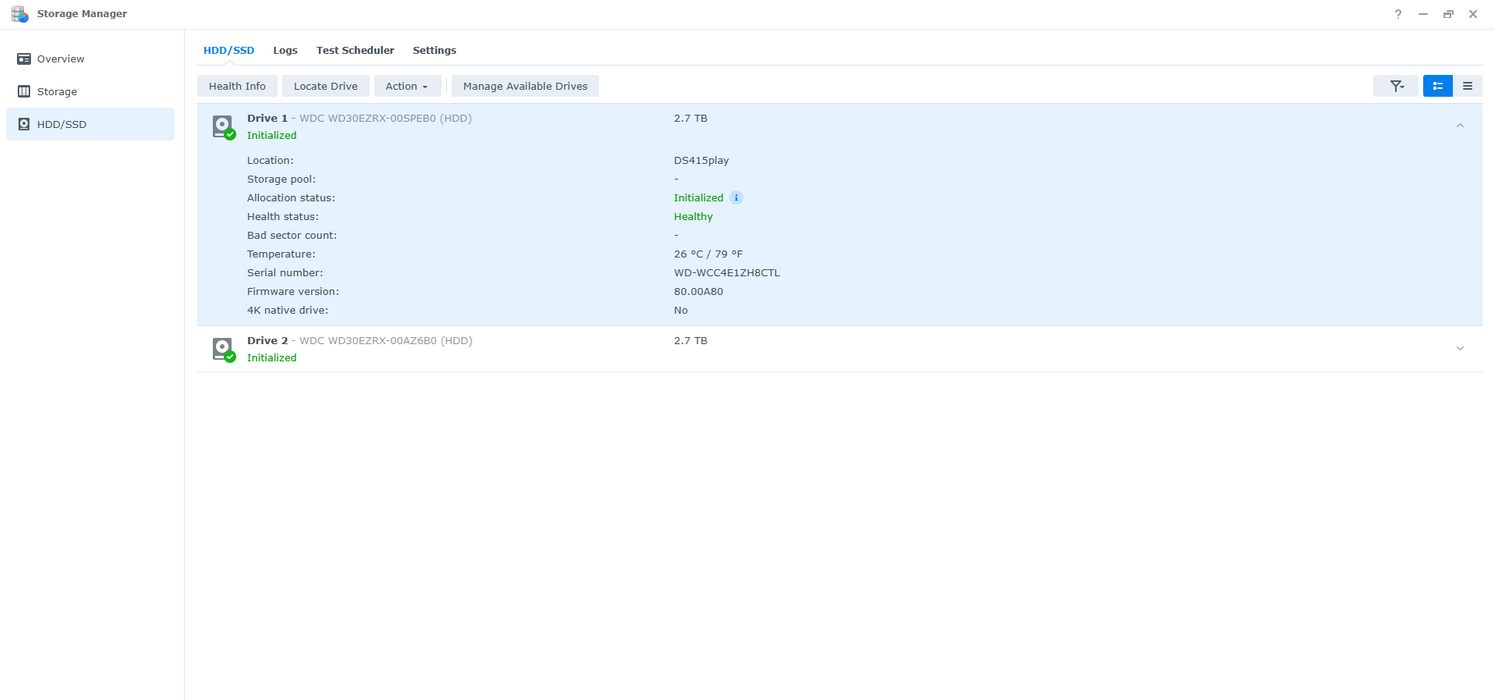Click the allocation status info icon
Screen dimensions: 1494x700
[x=736, y=198]
